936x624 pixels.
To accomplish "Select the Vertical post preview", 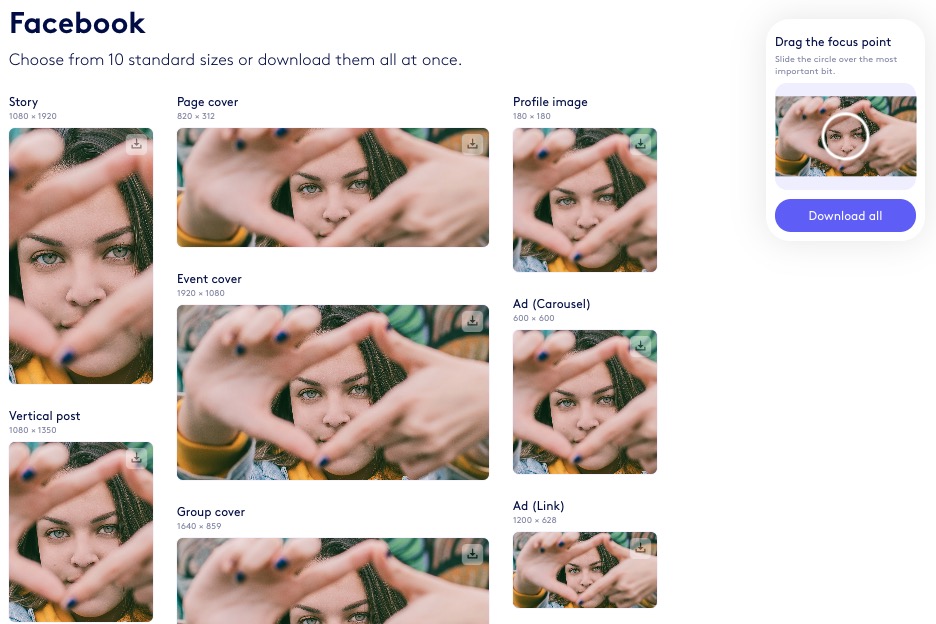I will point(81,532).
